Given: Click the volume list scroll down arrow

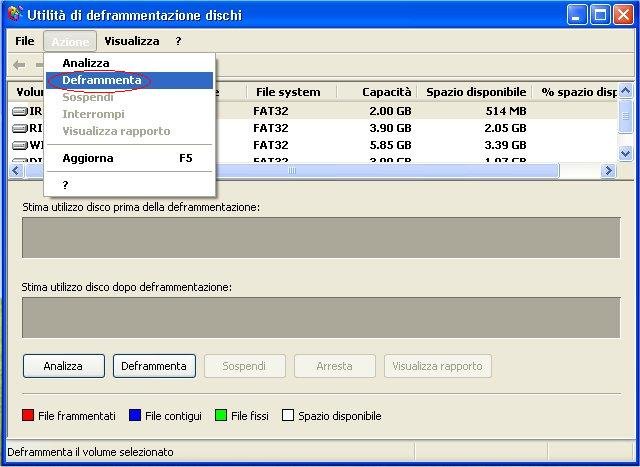Looking at the screenshot, I should point(626,153).
